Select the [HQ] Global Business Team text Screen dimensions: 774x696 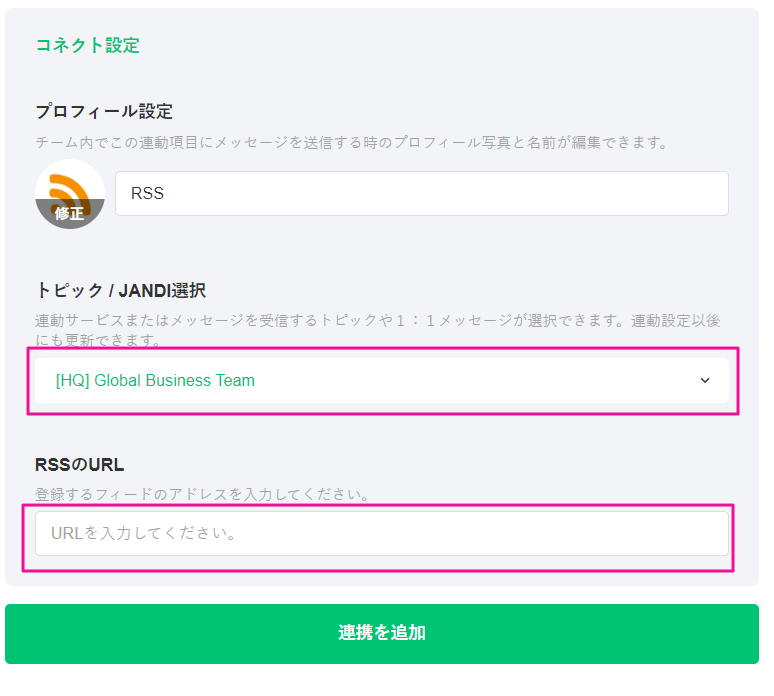point(155,380)
